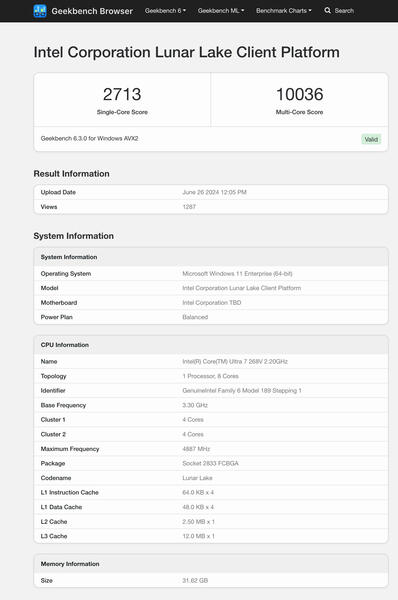This screenshot has width=398, height=600.
Task: Select memory size 31.62 GB value
Action: pos(195,580)
